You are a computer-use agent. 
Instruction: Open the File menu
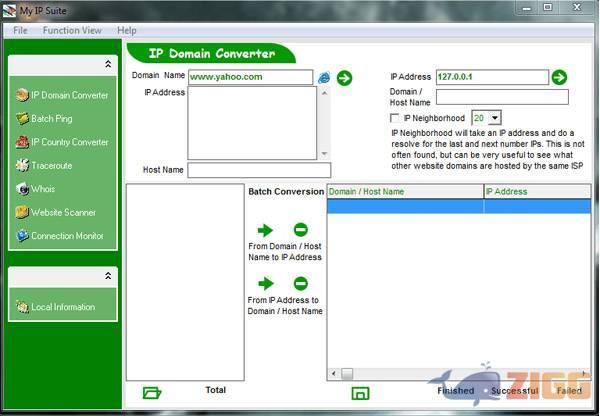point(20,30)
